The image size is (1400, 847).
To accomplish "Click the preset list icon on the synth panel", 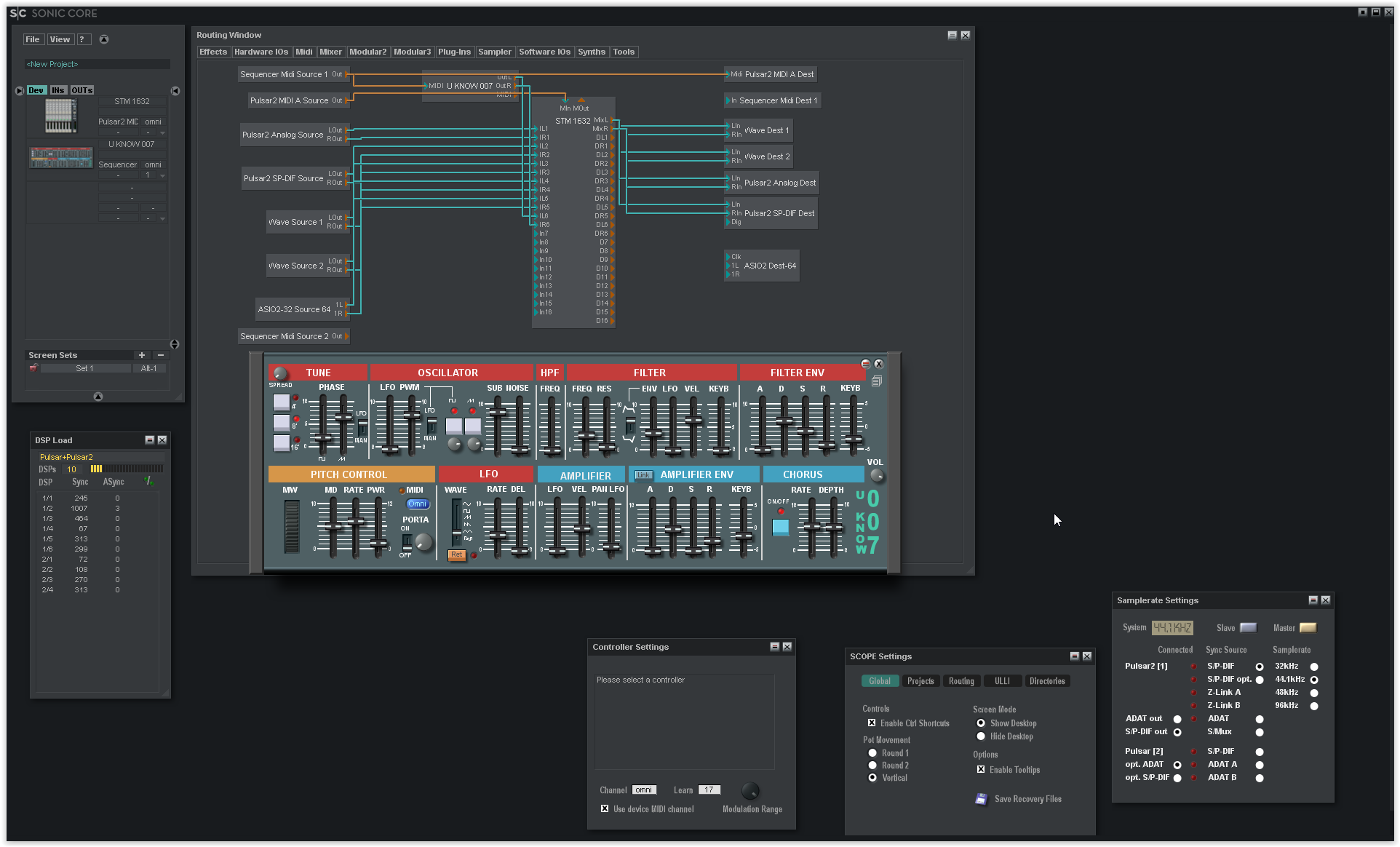I will [x=876, y=380].
